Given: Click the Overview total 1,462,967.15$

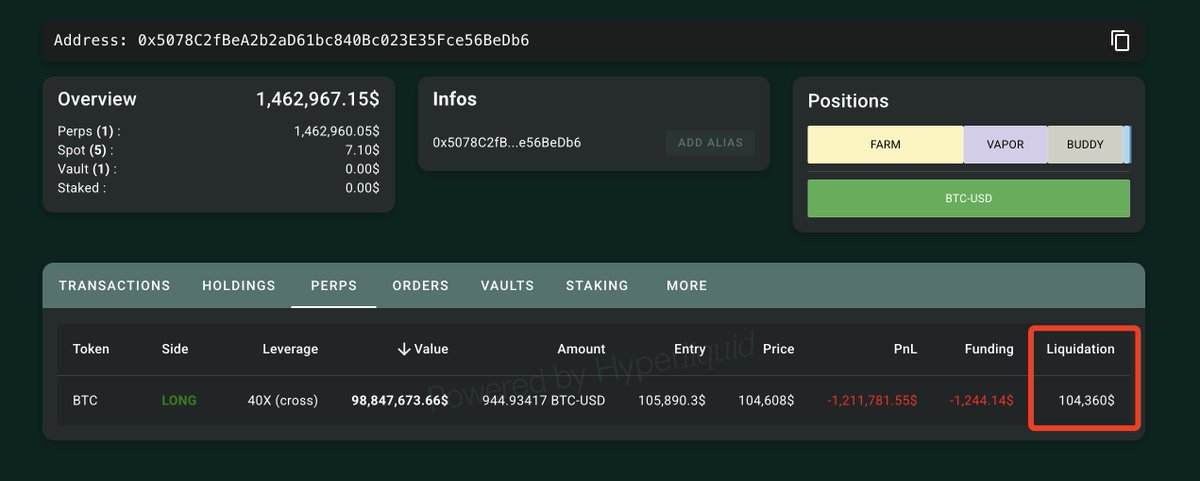Looking at the screenshot, I should (318, 99).
